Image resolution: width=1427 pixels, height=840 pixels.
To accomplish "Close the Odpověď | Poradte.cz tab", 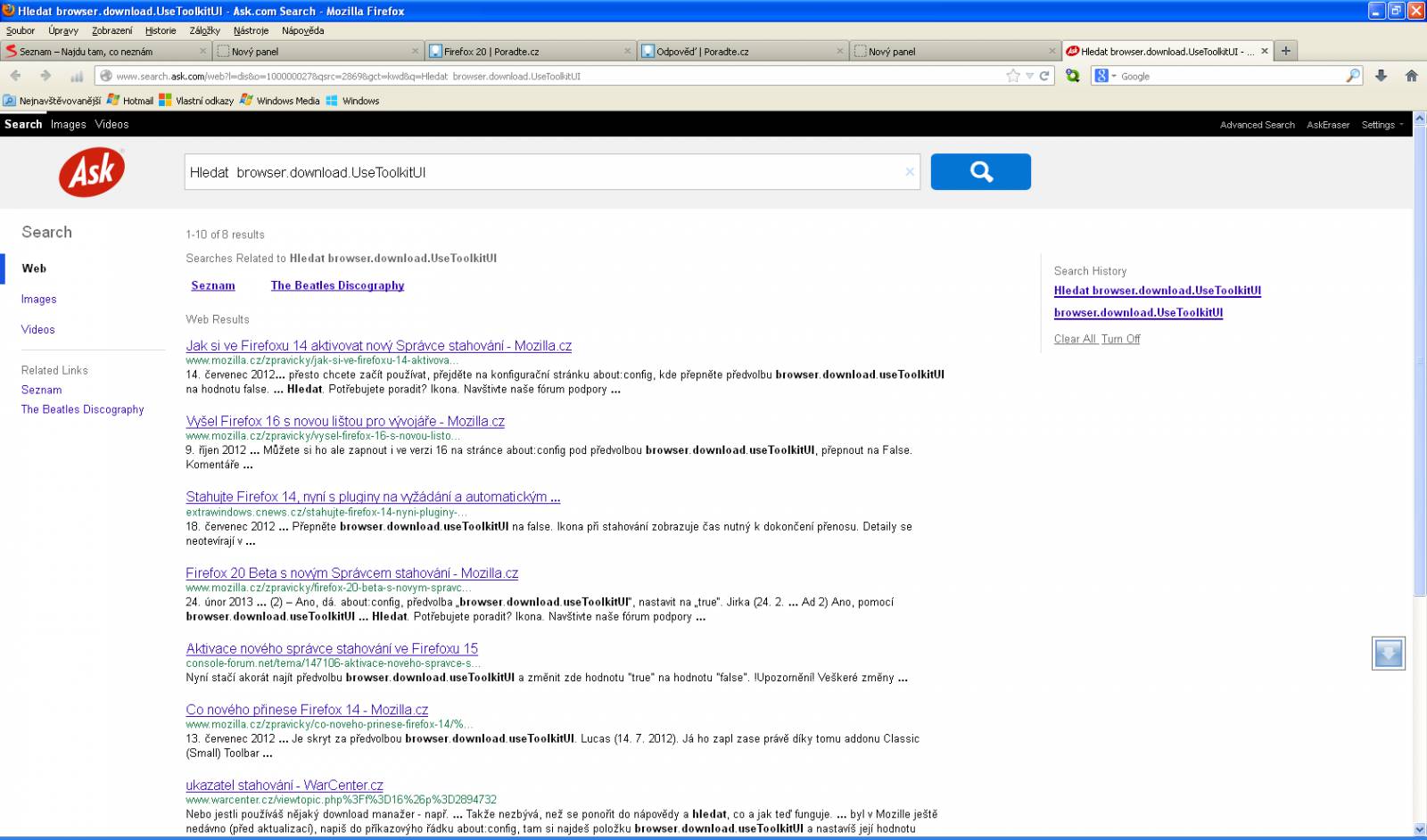I will [x=840, y=52].
